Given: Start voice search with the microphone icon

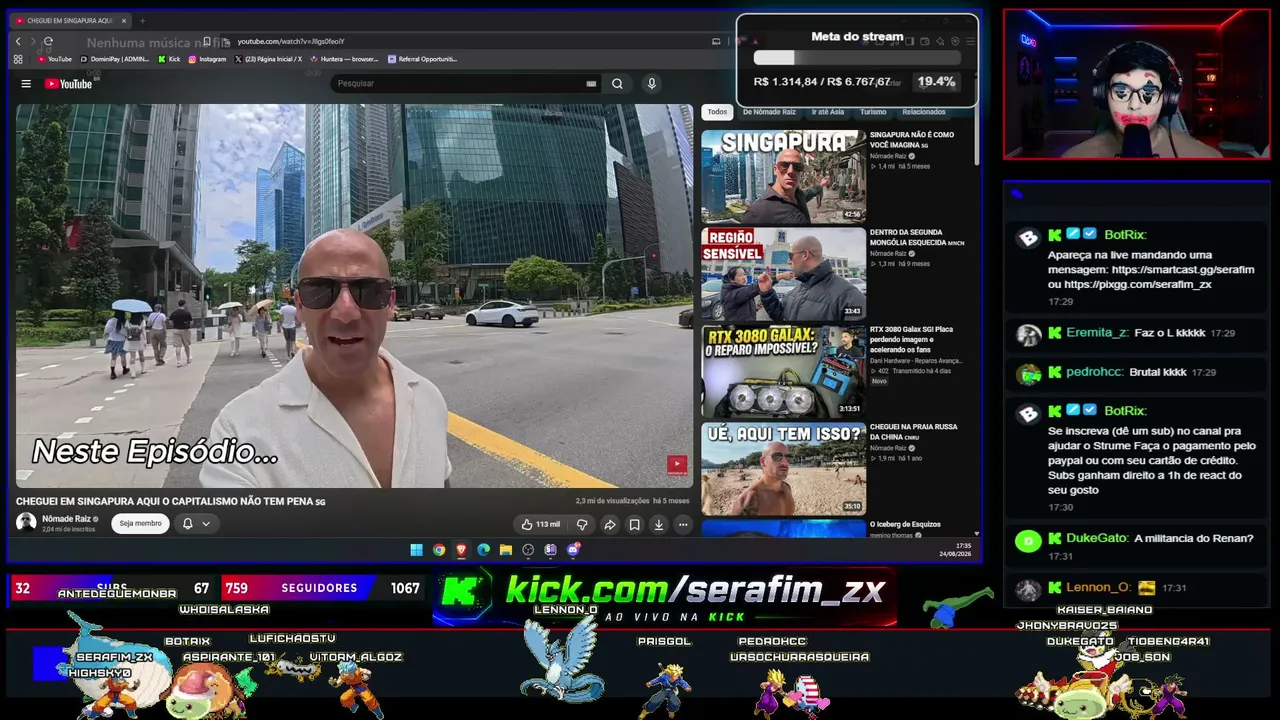Looking at the screenshot, I should click(x=651, y=84).
